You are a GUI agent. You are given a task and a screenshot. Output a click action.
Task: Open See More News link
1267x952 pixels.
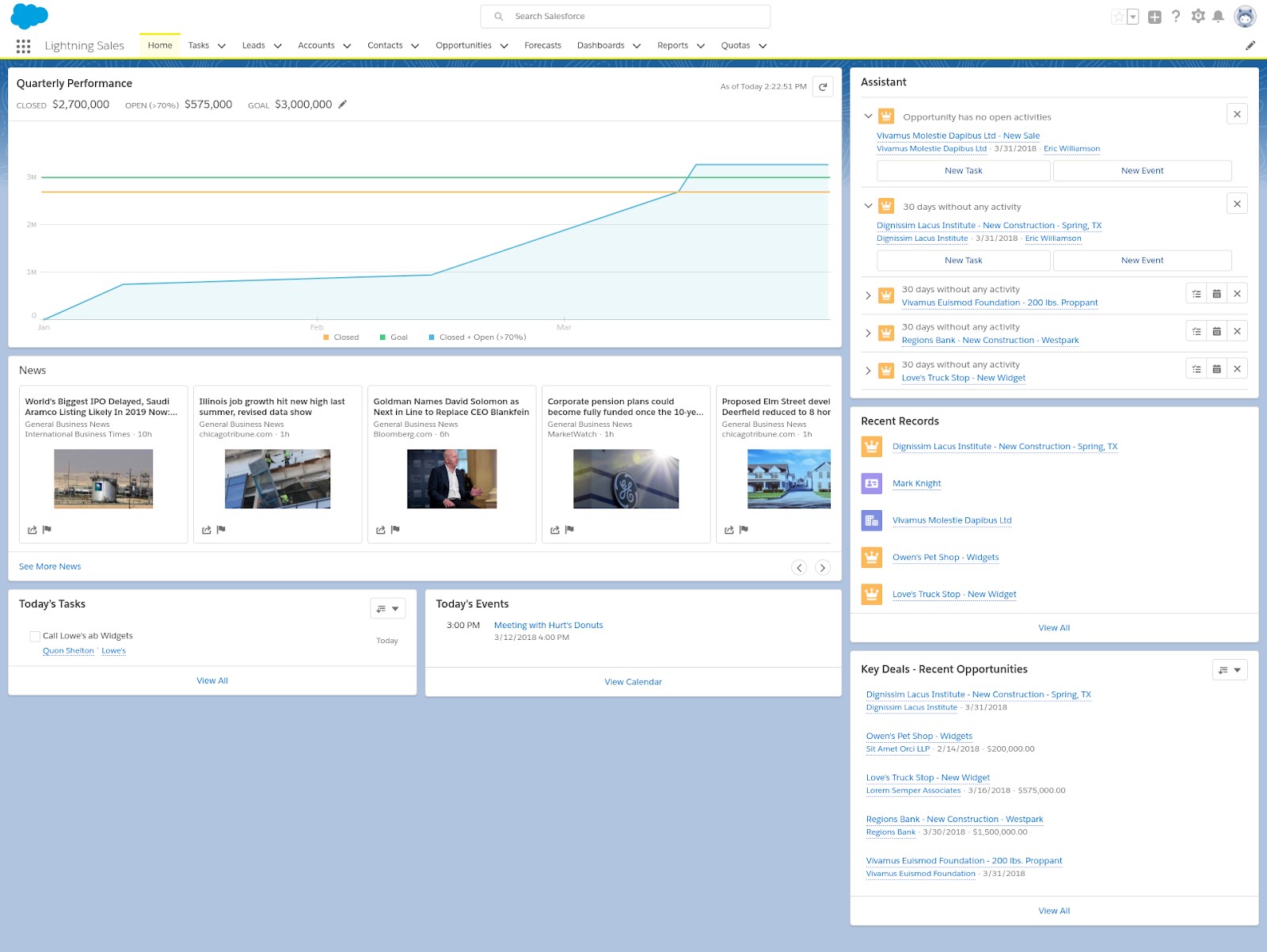(50, 566)
